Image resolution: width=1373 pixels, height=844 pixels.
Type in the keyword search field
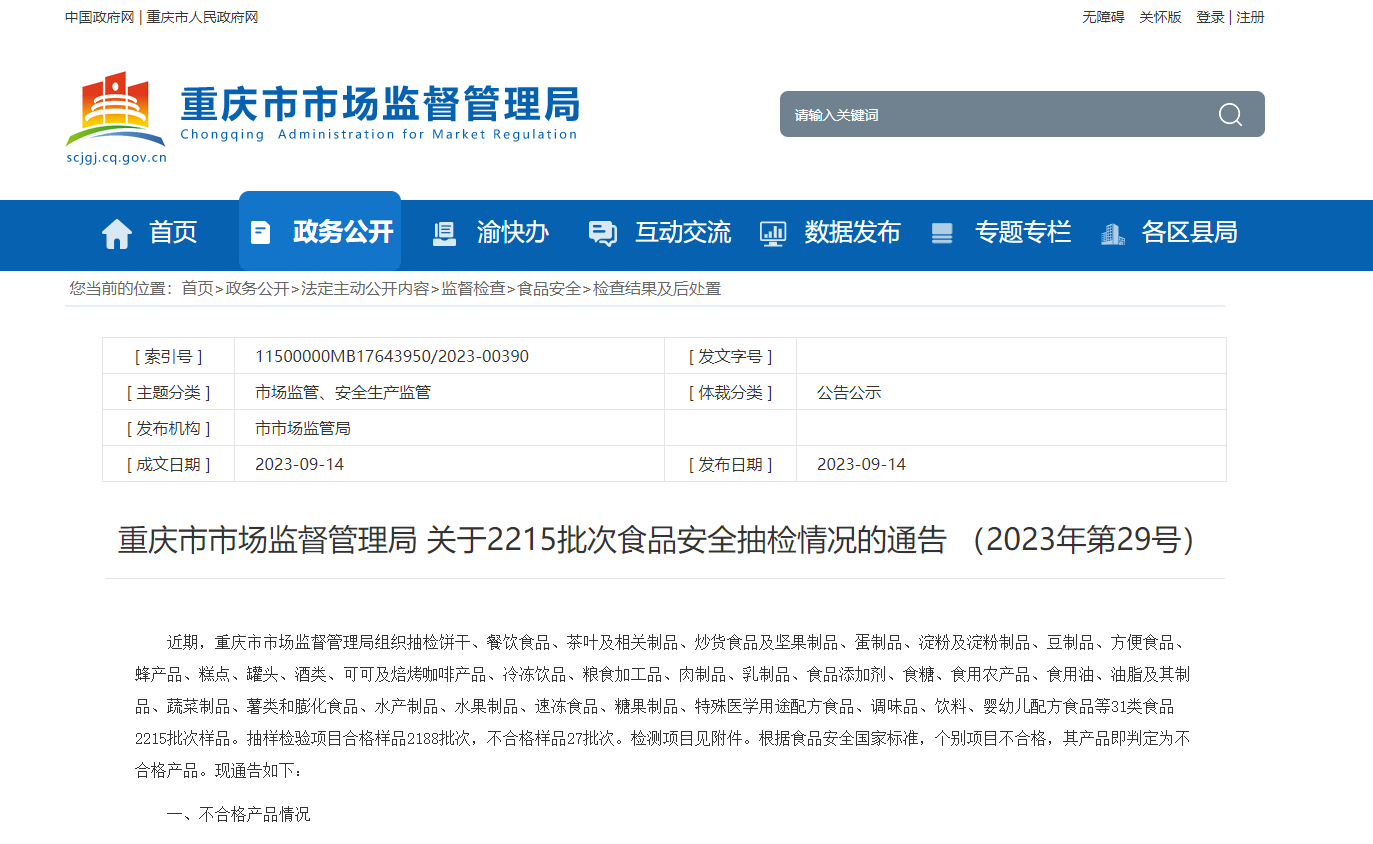(990, 115)
